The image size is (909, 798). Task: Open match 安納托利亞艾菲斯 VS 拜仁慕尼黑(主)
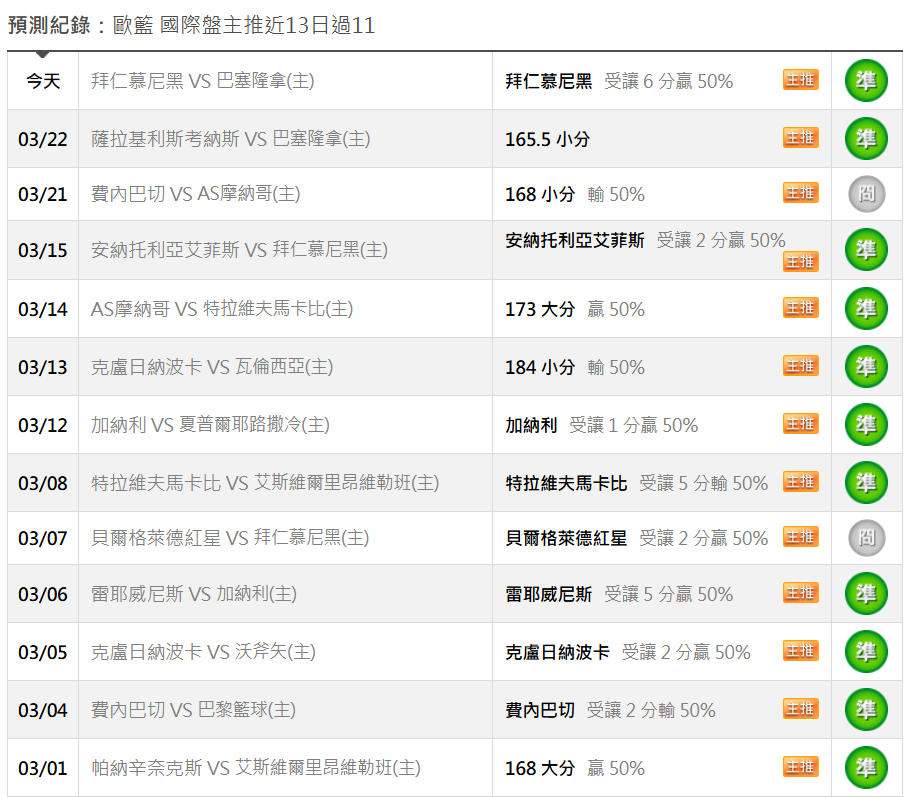(x=239, y=250)
